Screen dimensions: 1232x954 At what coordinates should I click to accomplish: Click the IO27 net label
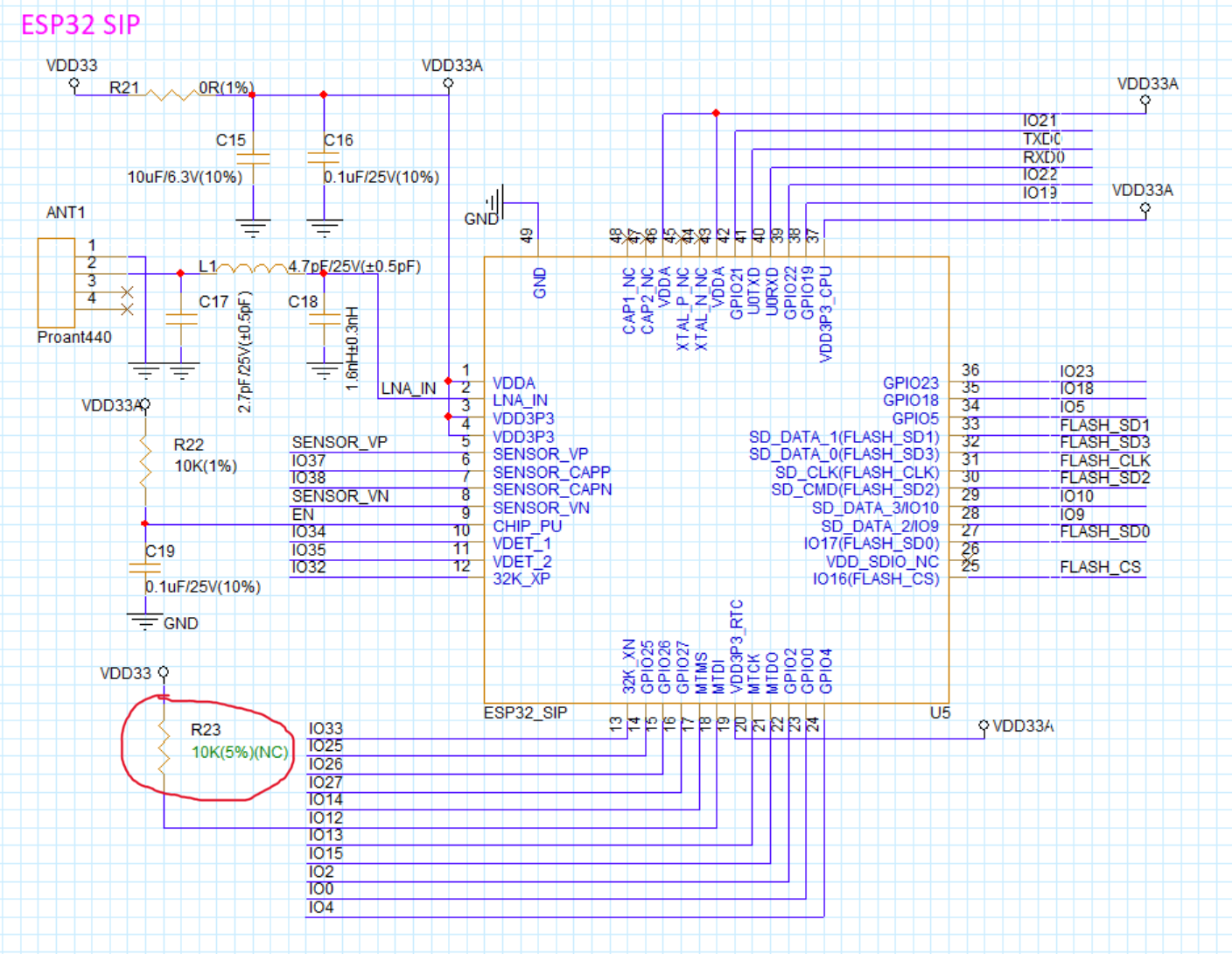pos(325,782)
